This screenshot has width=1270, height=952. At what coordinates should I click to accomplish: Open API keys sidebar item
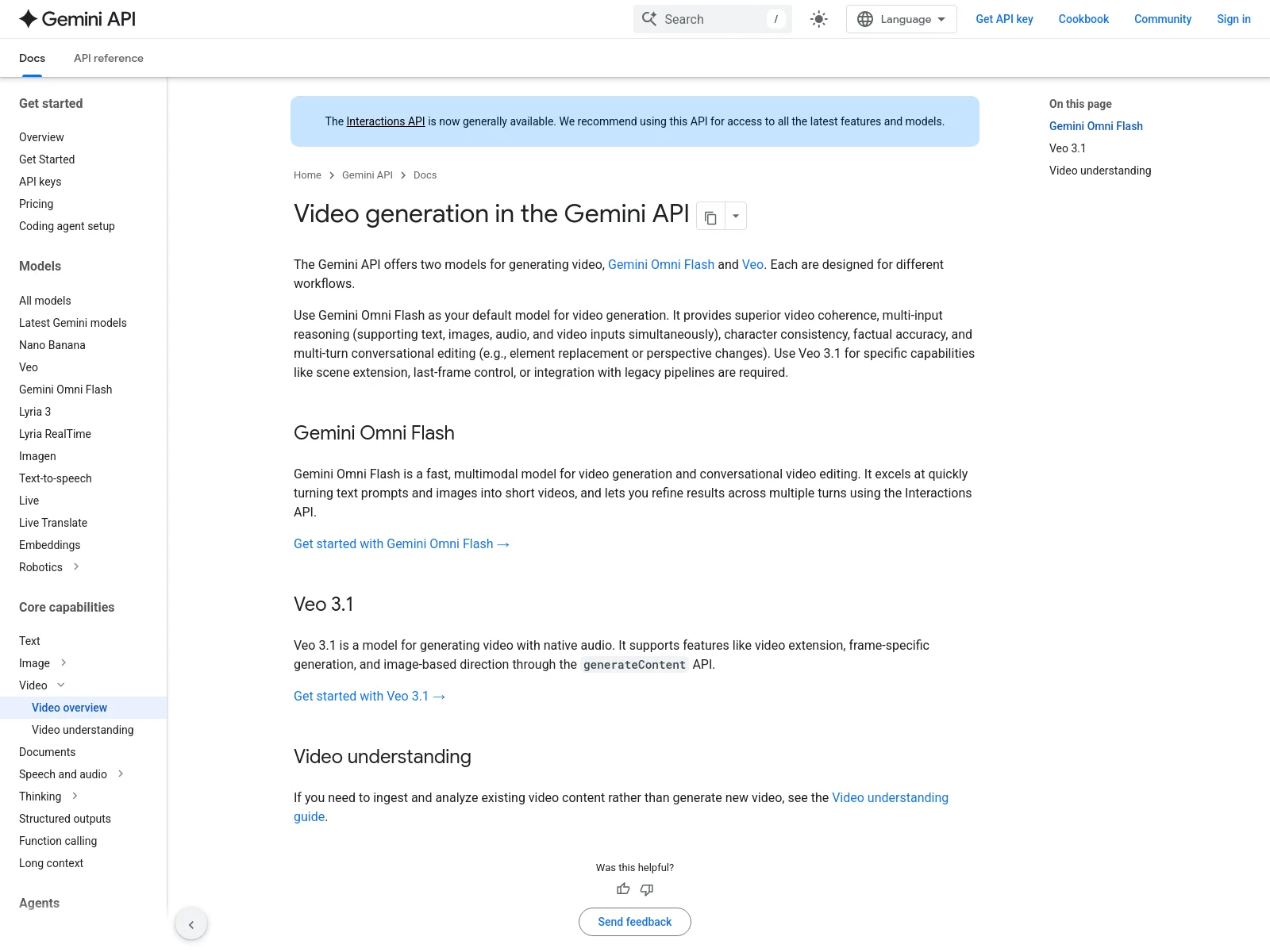pos(40,182)
